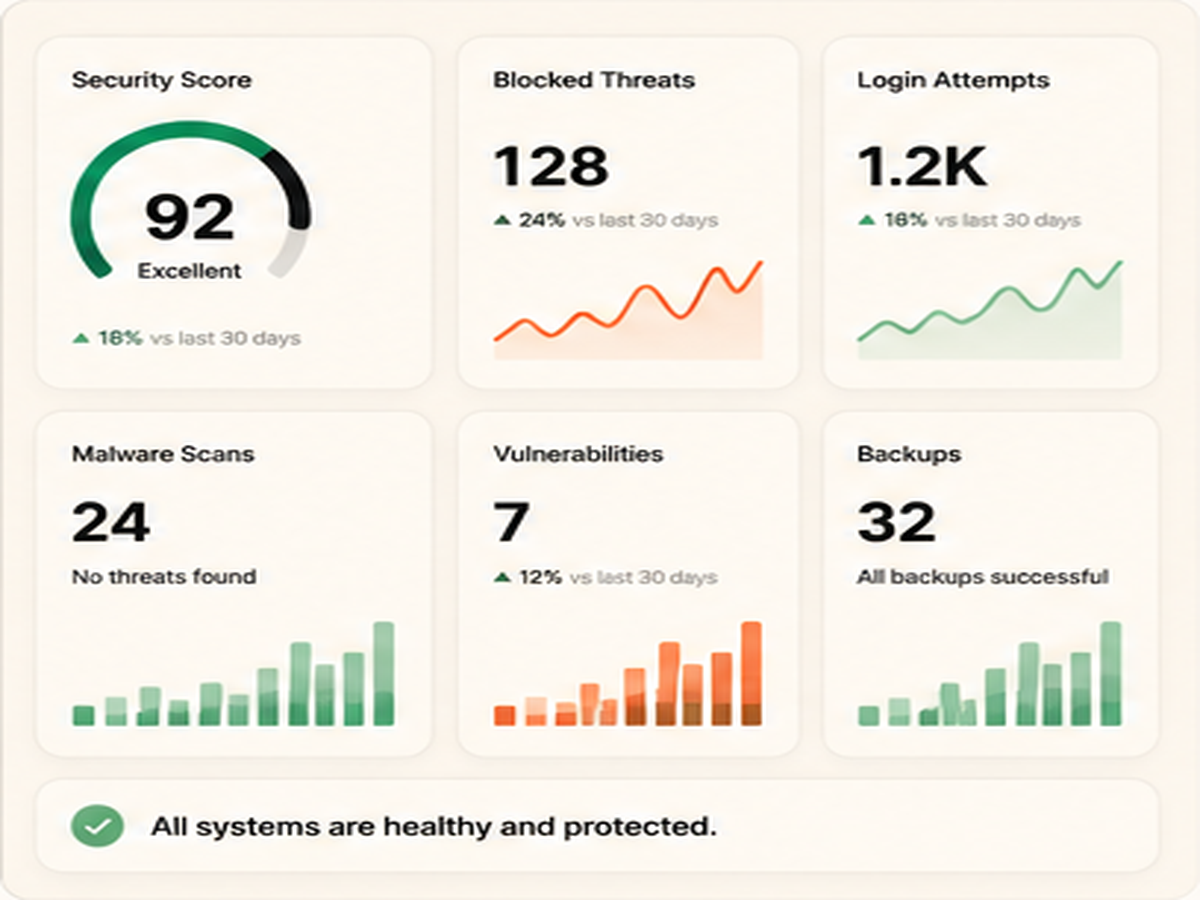Click the "Malware Scans" card title
The width and height of the screenshot is (1200, 900).
[163, 454]
